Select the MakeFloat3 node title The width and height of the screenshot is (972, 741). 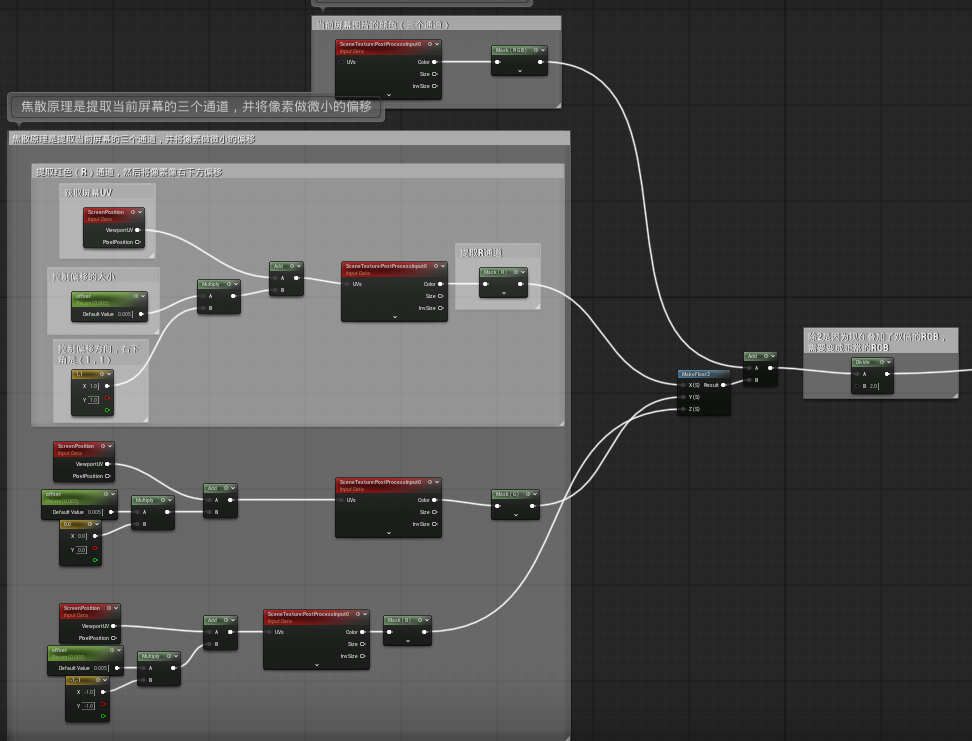click(696, 374)
